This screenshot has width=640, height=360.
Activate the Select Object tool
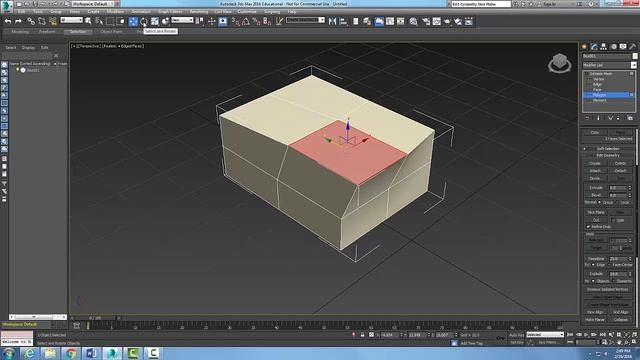click(x=88, y=21)
